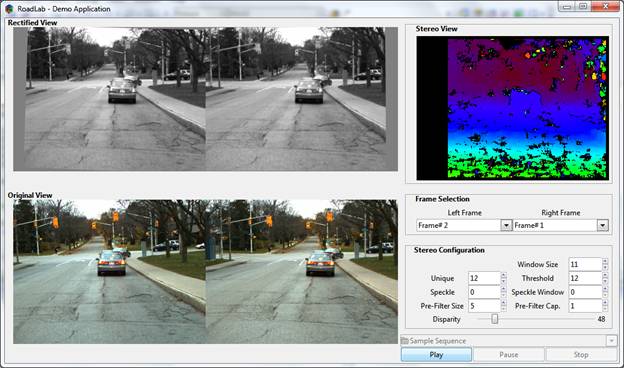Close the RoadLab window

tap(605, 6)
